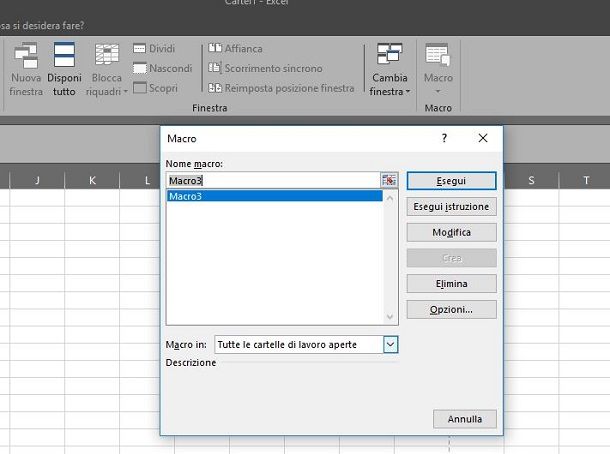Image resolution: width=610 pixels, height=454 pixels.
Task: Click the macro list scroll down arrow
Action: (x=390, y=317)
